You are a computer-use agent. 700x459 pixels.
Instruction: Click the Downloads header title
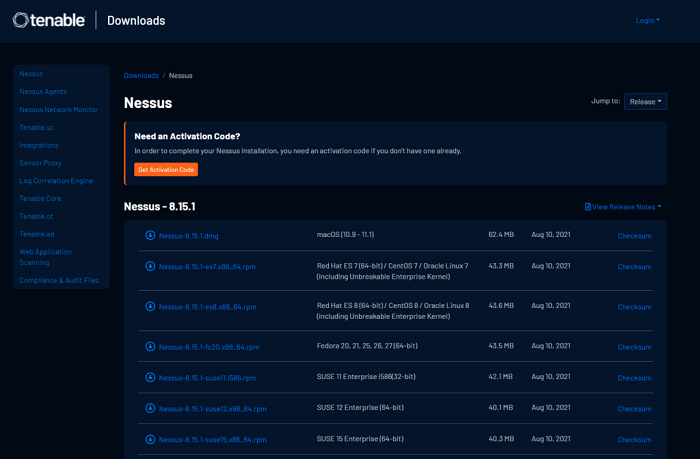(136, 21)
